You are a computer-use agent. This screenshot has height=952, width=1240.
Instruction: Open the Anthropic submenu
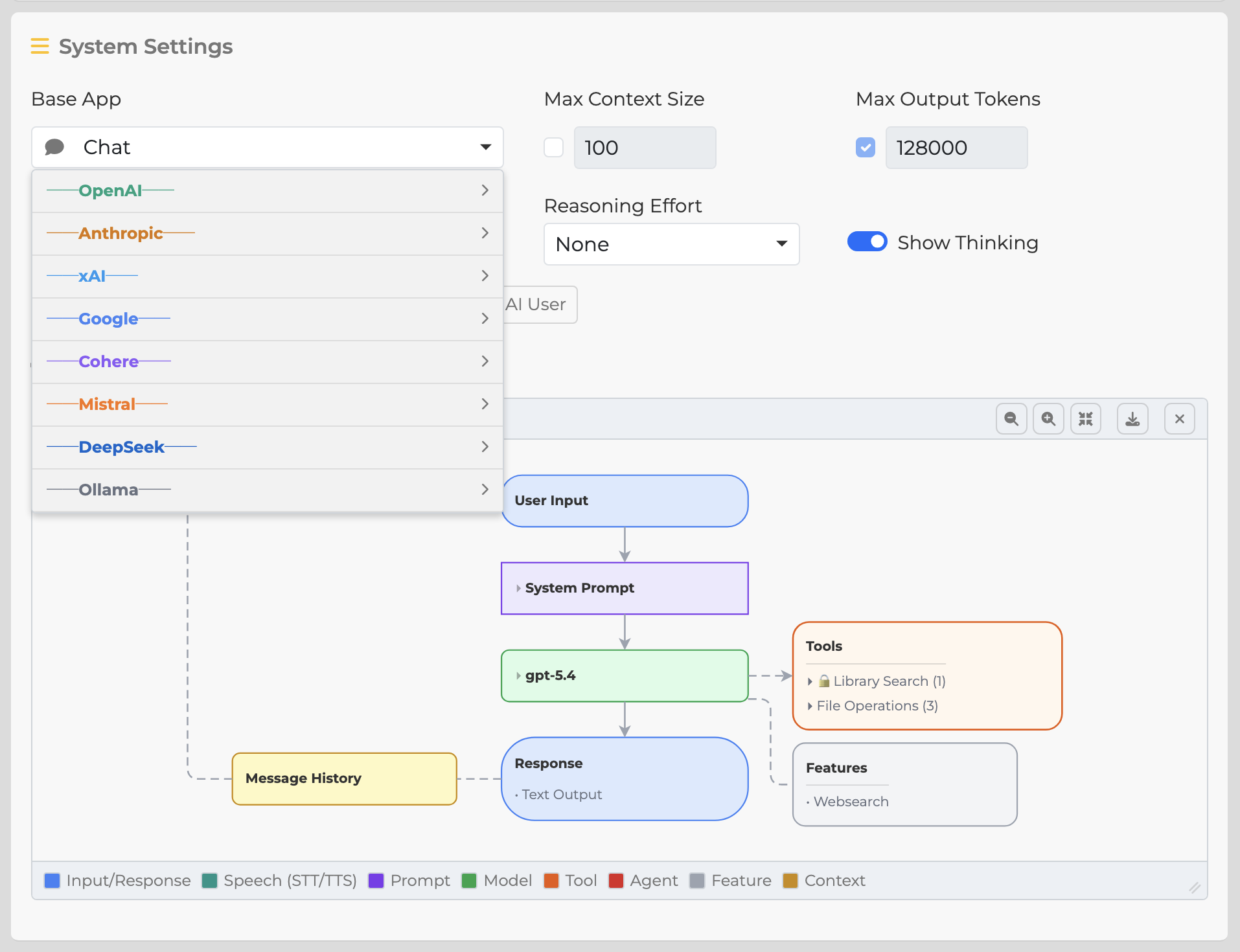click(x=268, y=233)
